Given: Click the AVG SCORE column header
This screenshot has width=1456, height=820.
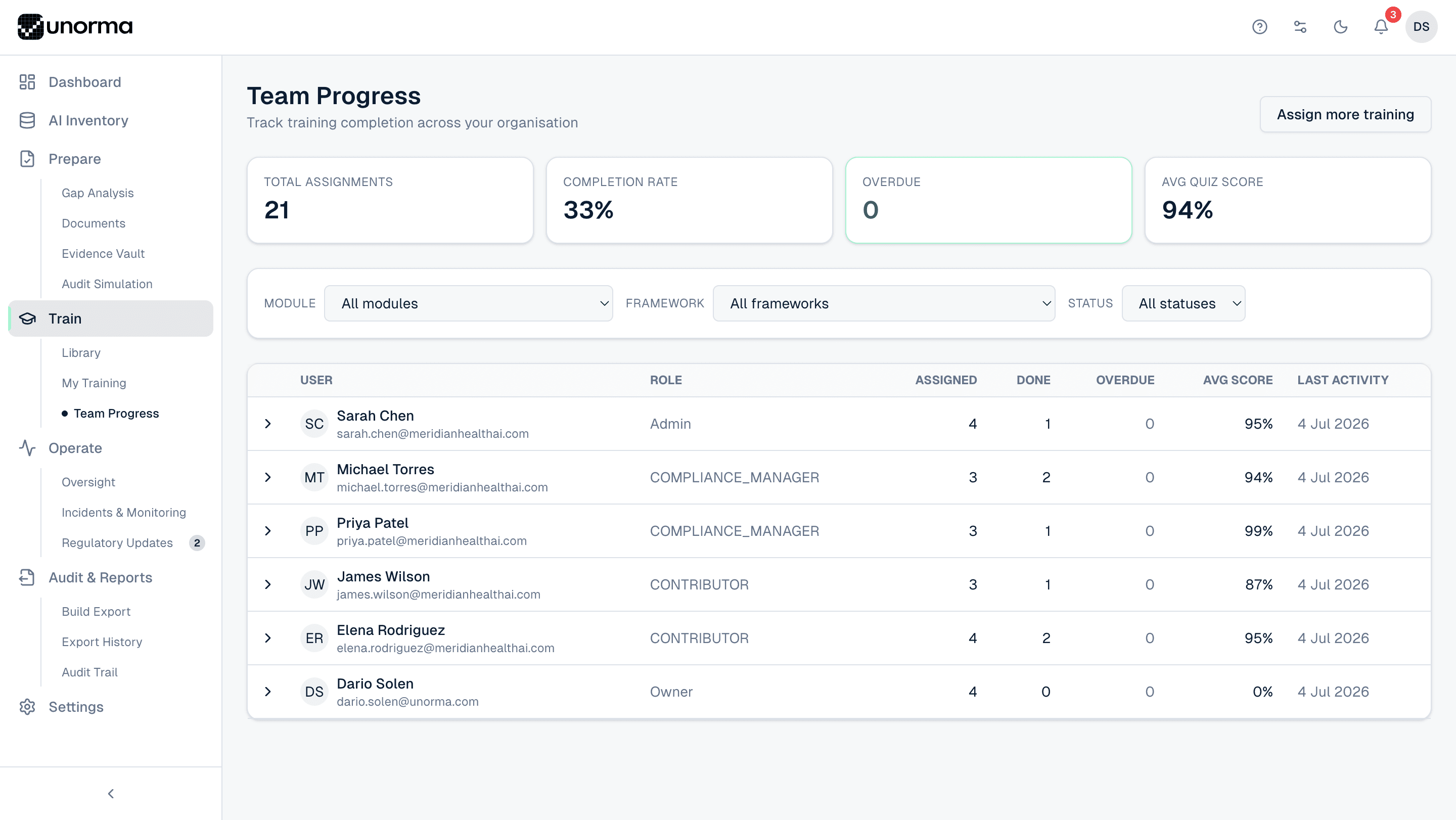Looking at the screenshot, I should click(1237, 380).
